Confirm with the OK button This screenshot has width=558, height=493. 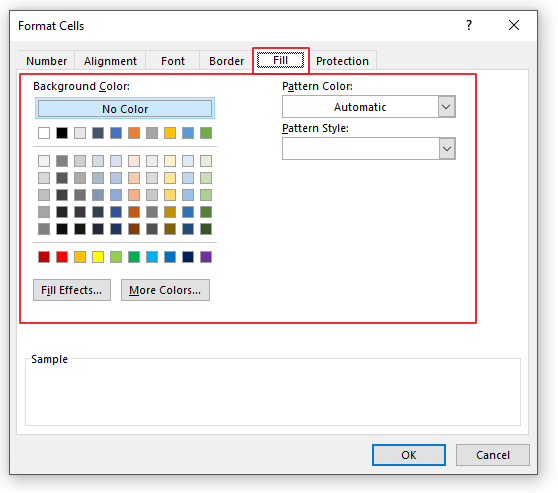(409, 455)
